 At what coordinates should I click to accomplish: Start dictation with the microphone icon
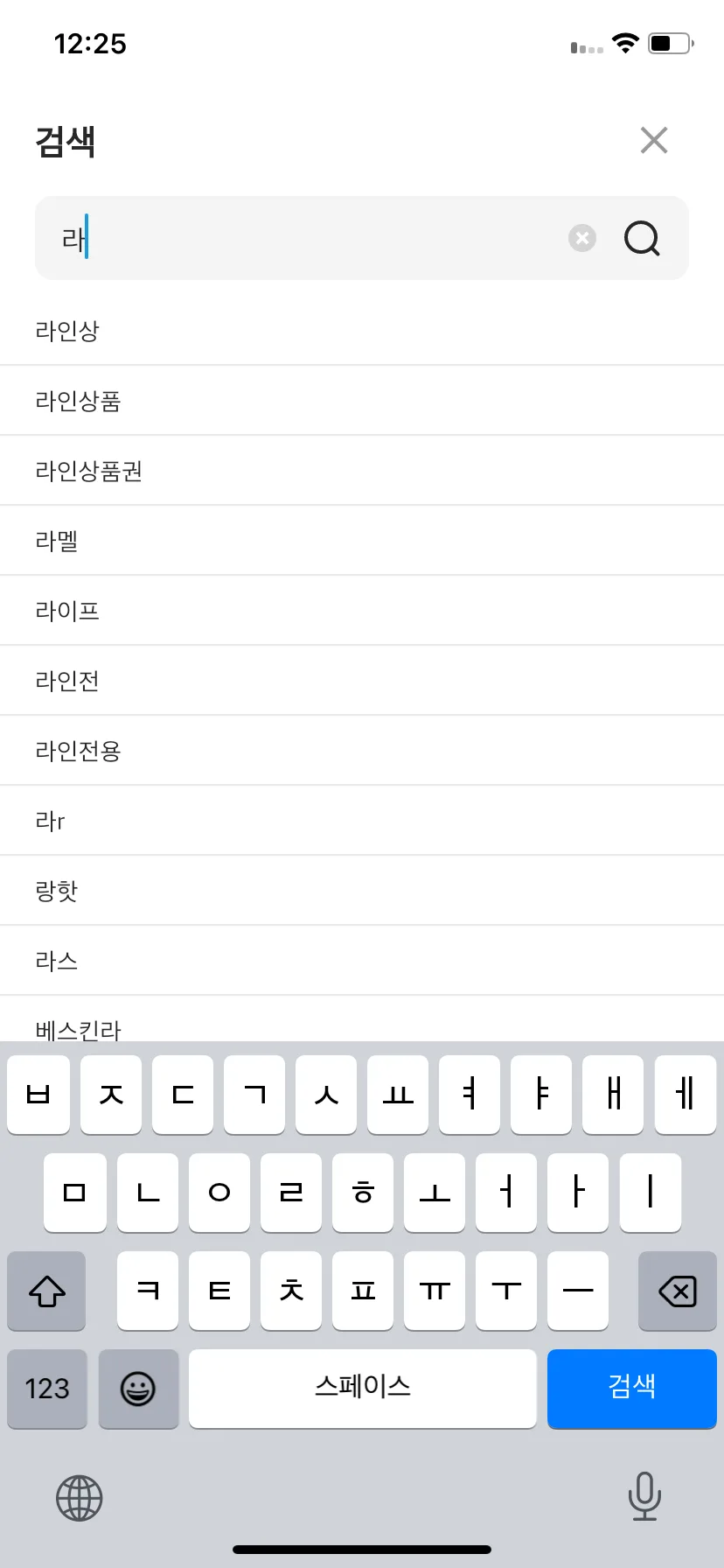pos(644,1496)
